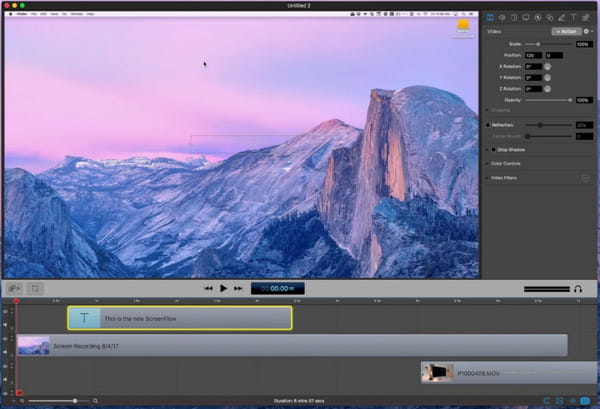Viewport: 600px width, 409px height.
Task: Select the P1000408.MOV clip
Action: coord(509,373)
